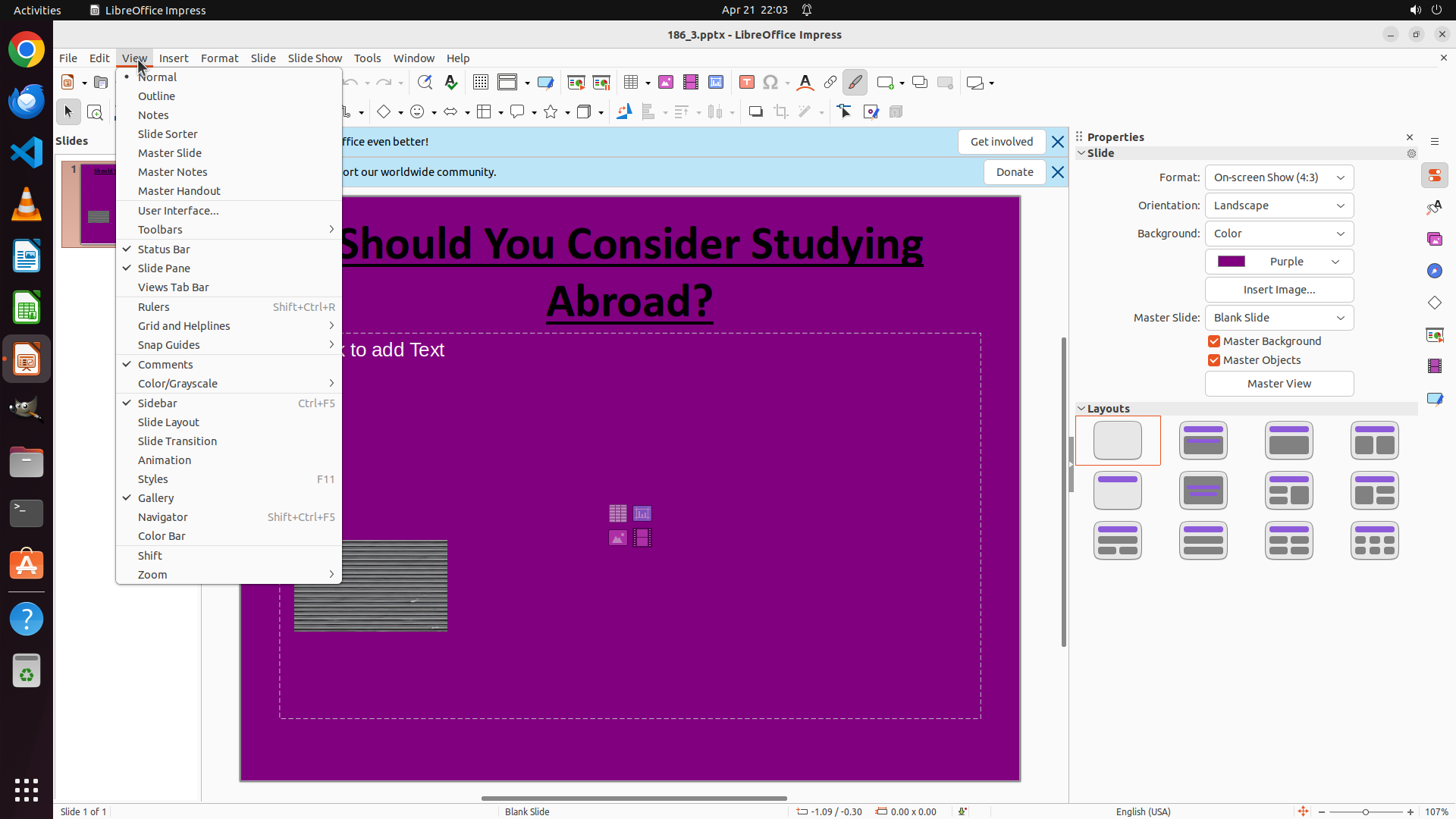The width and height of the screenshot is (1456, 819).
Task: Click the Insert Text Box toolbar icon
Action: pyautogui.click(x=746, y=83)
